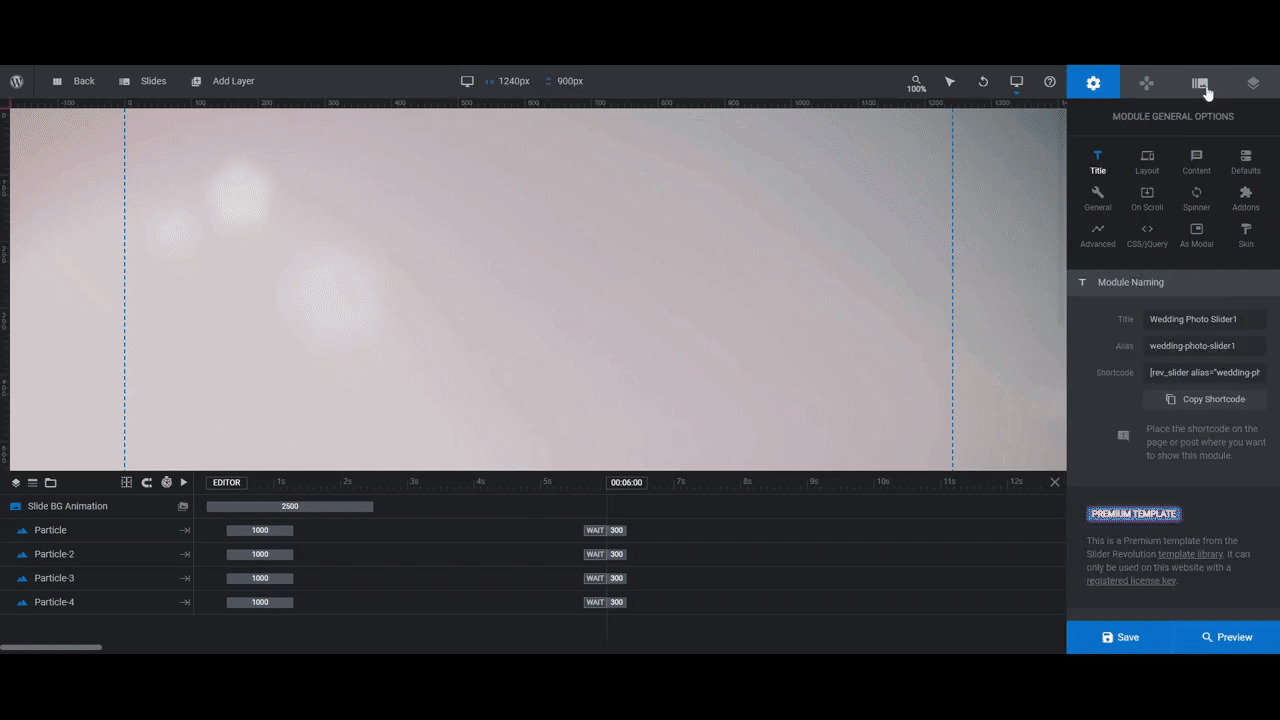
Task: Click the horizontal scrollbar below the timeline
Action: pos(51,648)
